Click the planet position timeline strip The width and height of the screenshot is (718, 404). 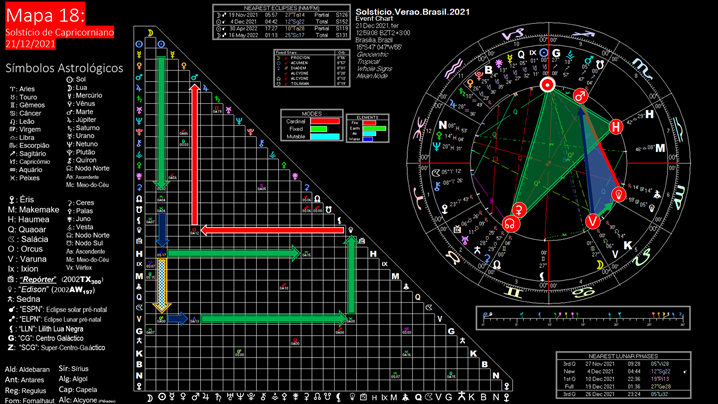point(583,318)
